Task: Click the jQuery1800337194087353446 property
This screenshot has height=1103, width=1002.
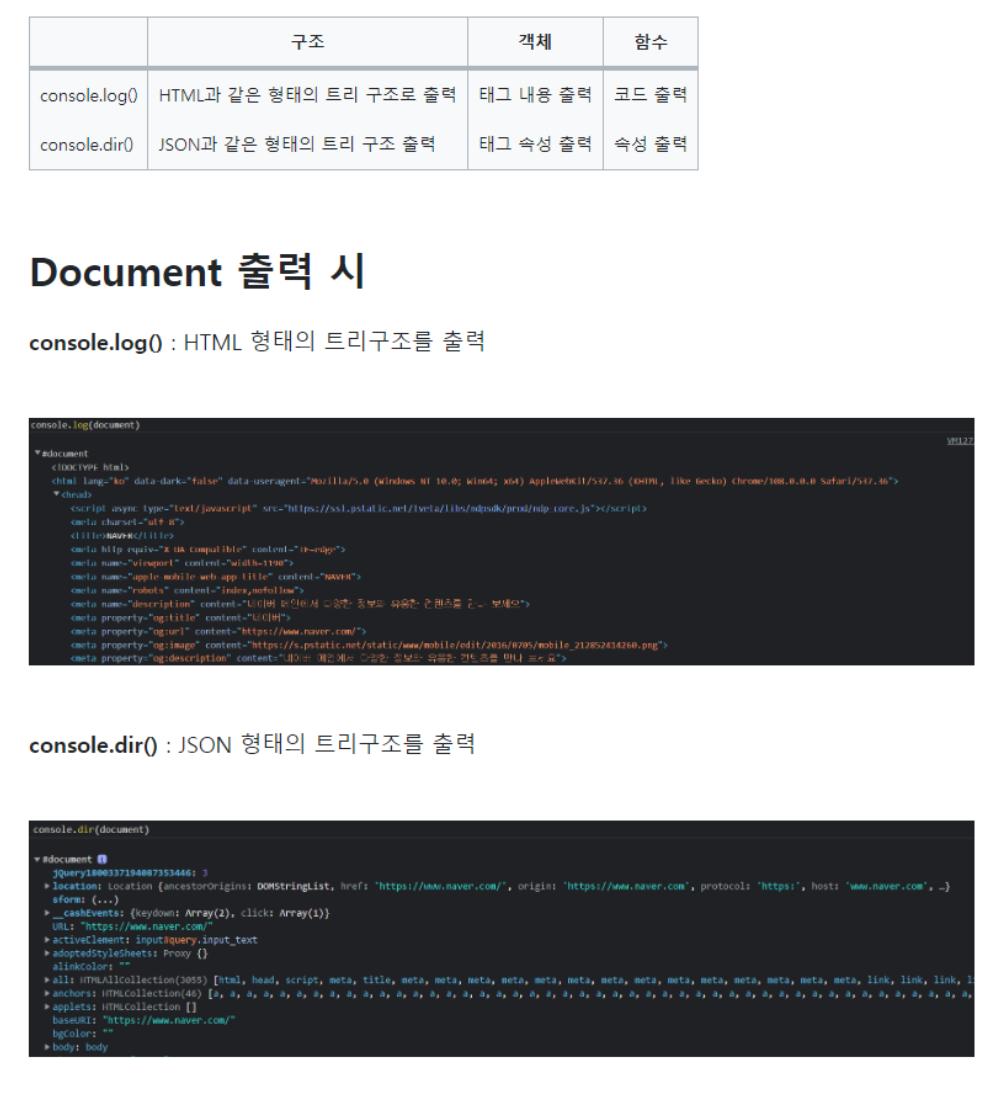Action: pos(123,873)
